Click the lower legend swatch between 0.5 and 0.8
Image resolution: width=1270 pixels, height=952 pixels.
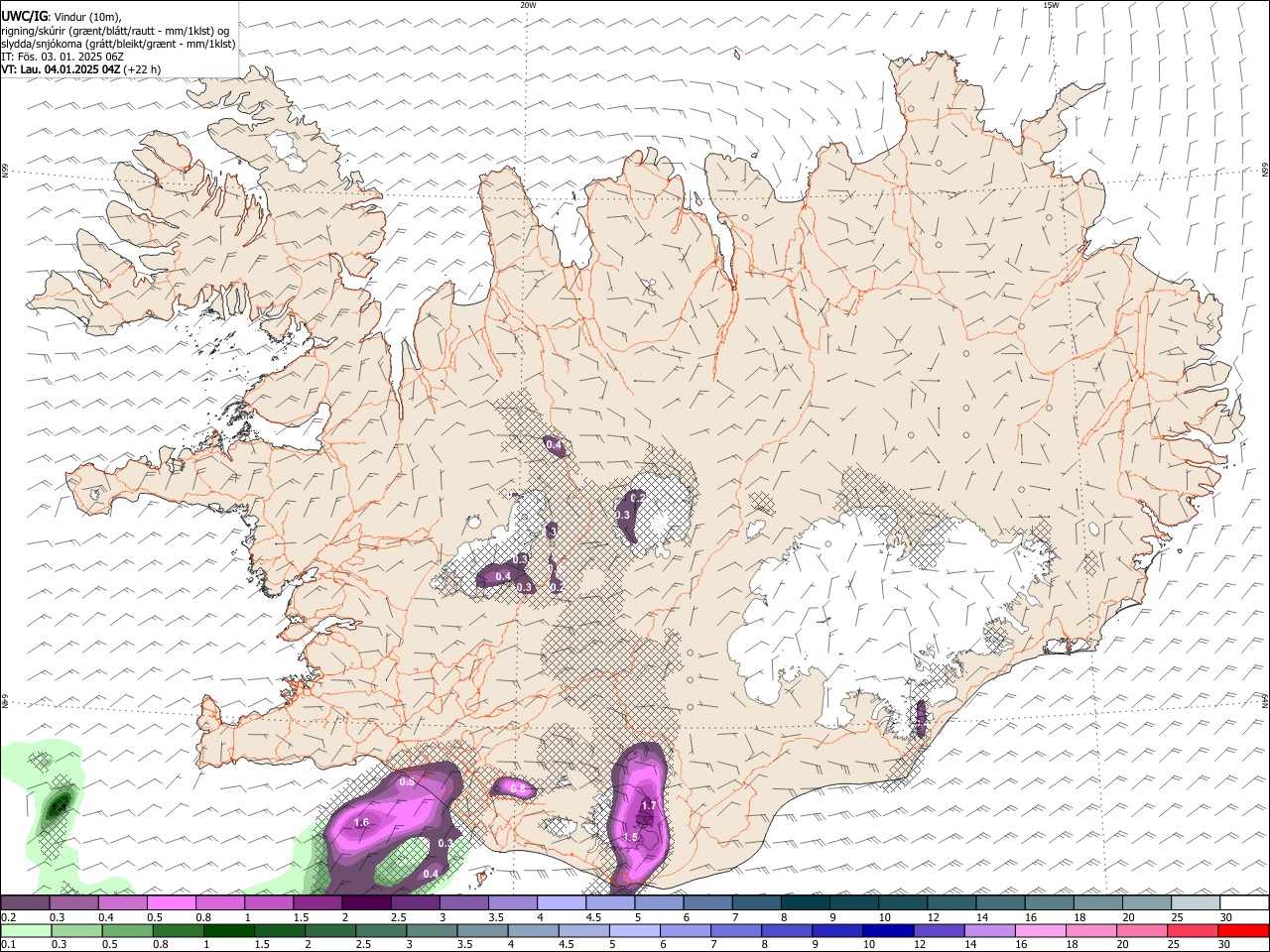point(127,931)
